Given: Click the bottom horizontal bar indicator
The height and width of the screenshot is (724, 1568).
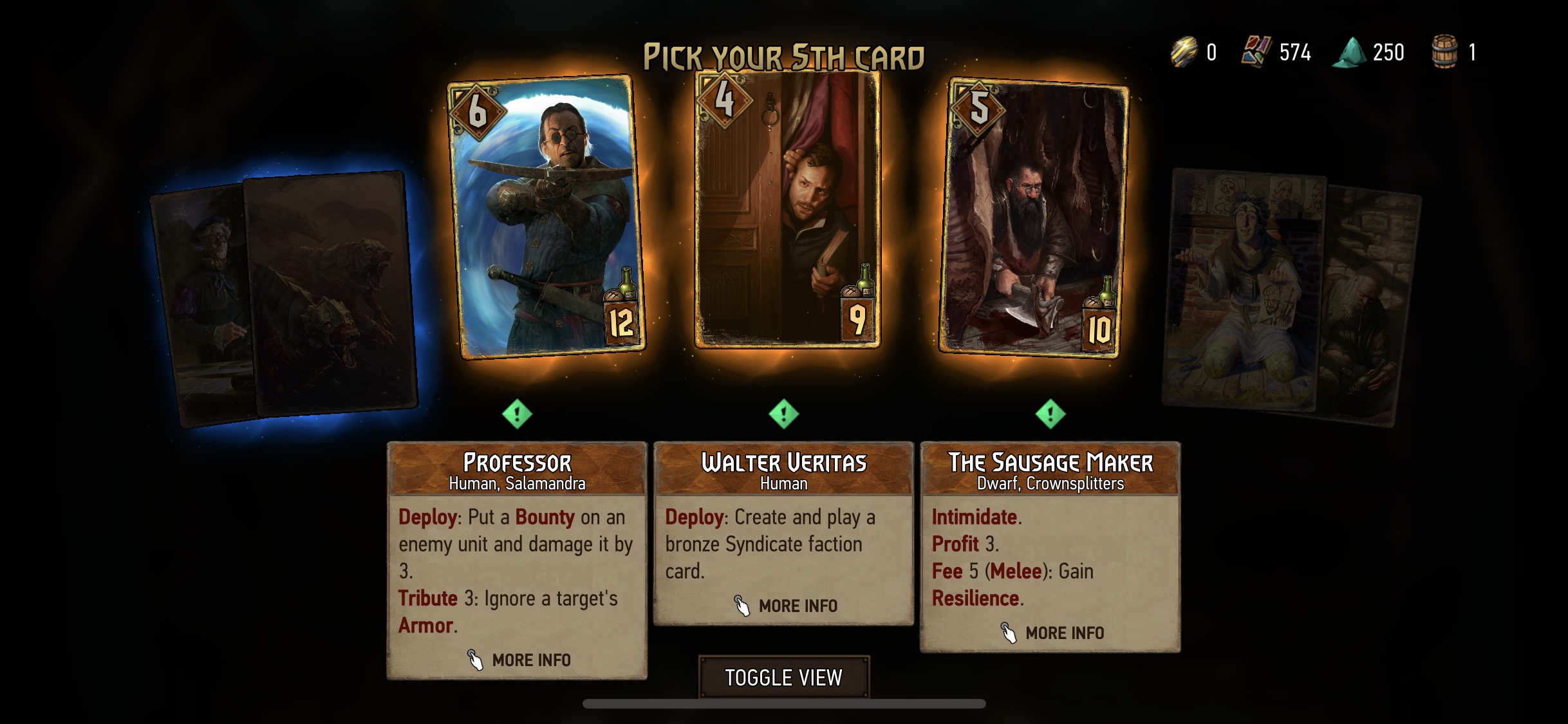Looking at the screenshot, I should (x=784, y=704).
